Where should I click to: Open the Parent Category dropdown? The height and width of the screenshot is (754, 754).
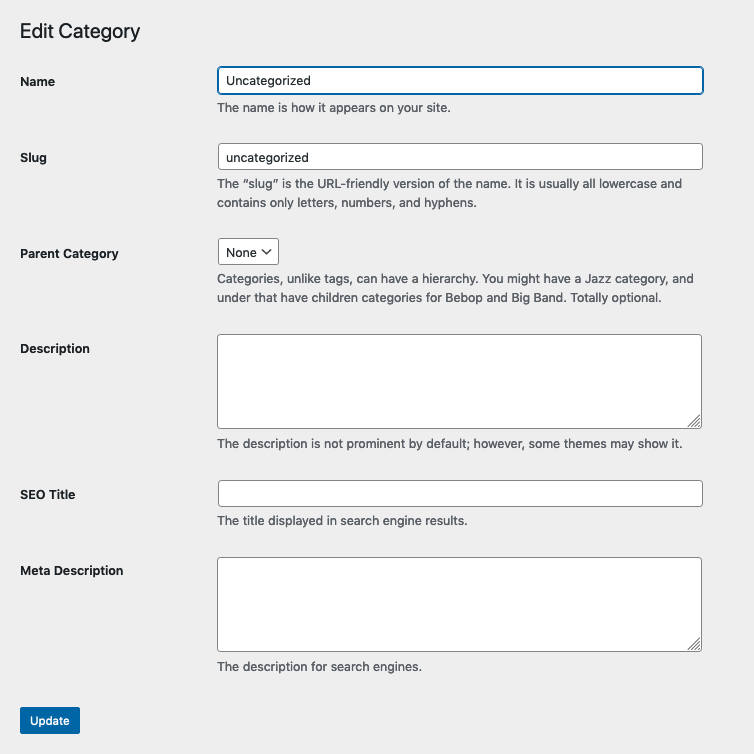tap(248, 253)
